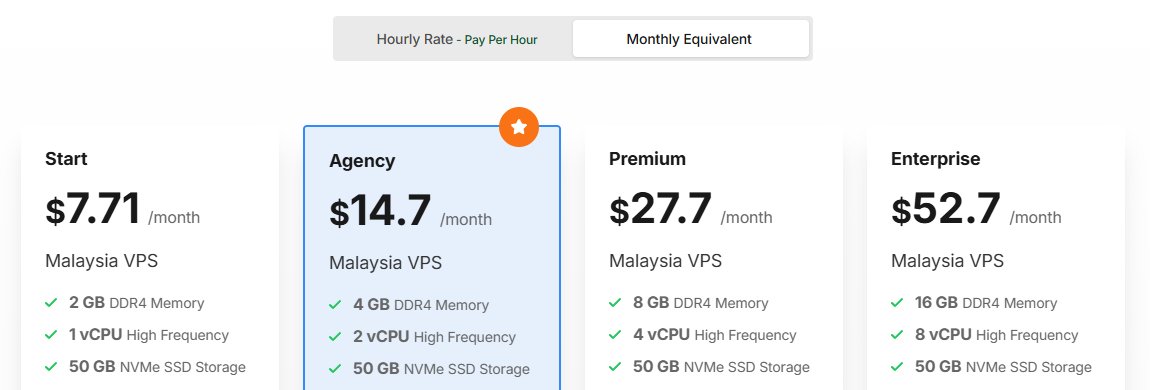Click the checkmark beside Agency 50 GB NVMe SSD Storage

click(335, 369)
